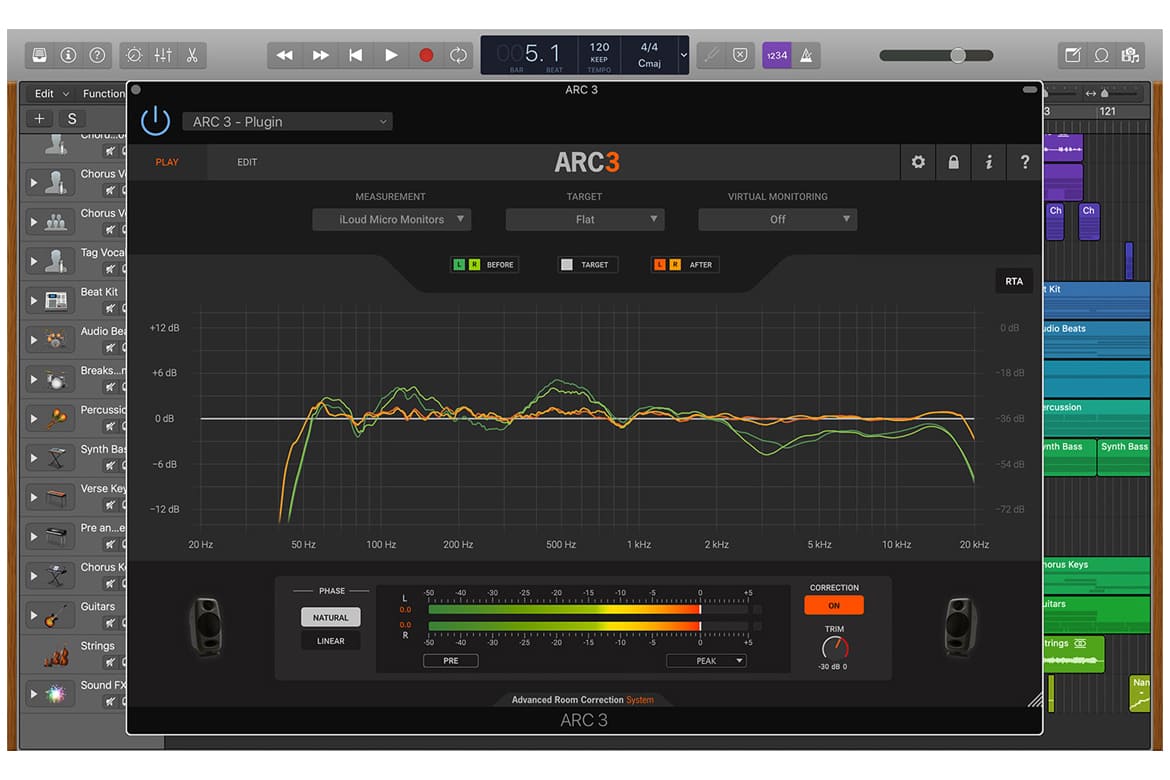Switch to the PLAY tab

167,162
